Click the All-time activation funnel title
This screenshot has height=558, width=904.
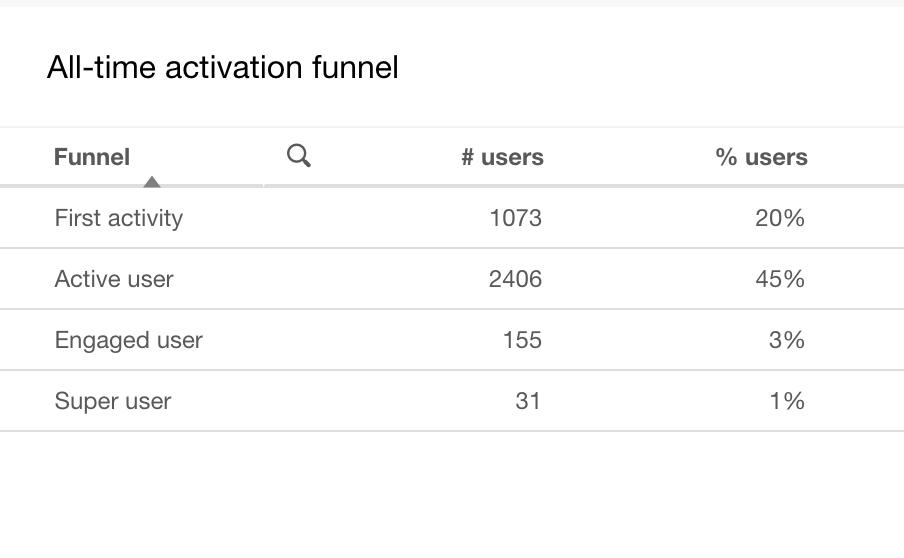coord(223,67)
